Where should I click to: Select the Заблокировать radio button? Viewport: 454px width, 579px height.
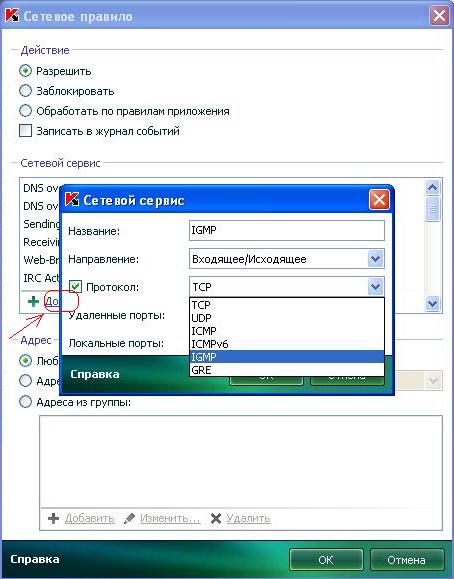pyautogui.click(x=25, y=91)
